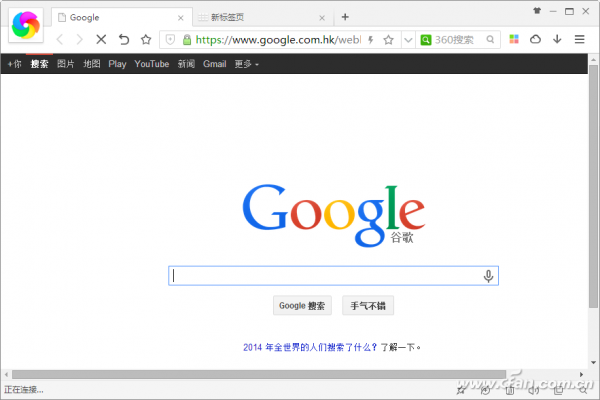
Task: Open Gmail in Google top bar
Action: 215,64
